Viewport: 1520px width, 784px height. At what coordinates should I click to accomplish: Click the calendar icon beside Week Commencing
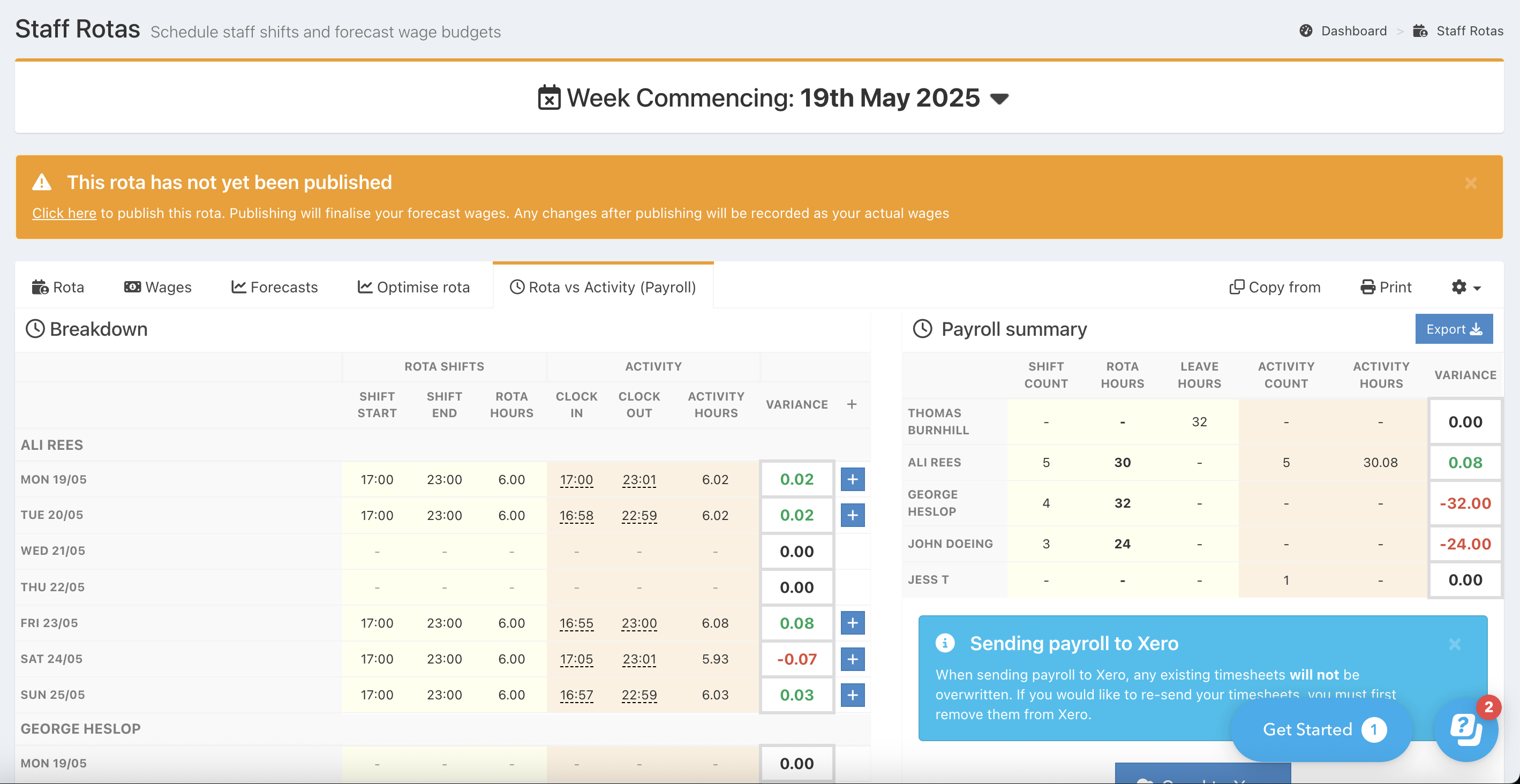click(549, 98)
